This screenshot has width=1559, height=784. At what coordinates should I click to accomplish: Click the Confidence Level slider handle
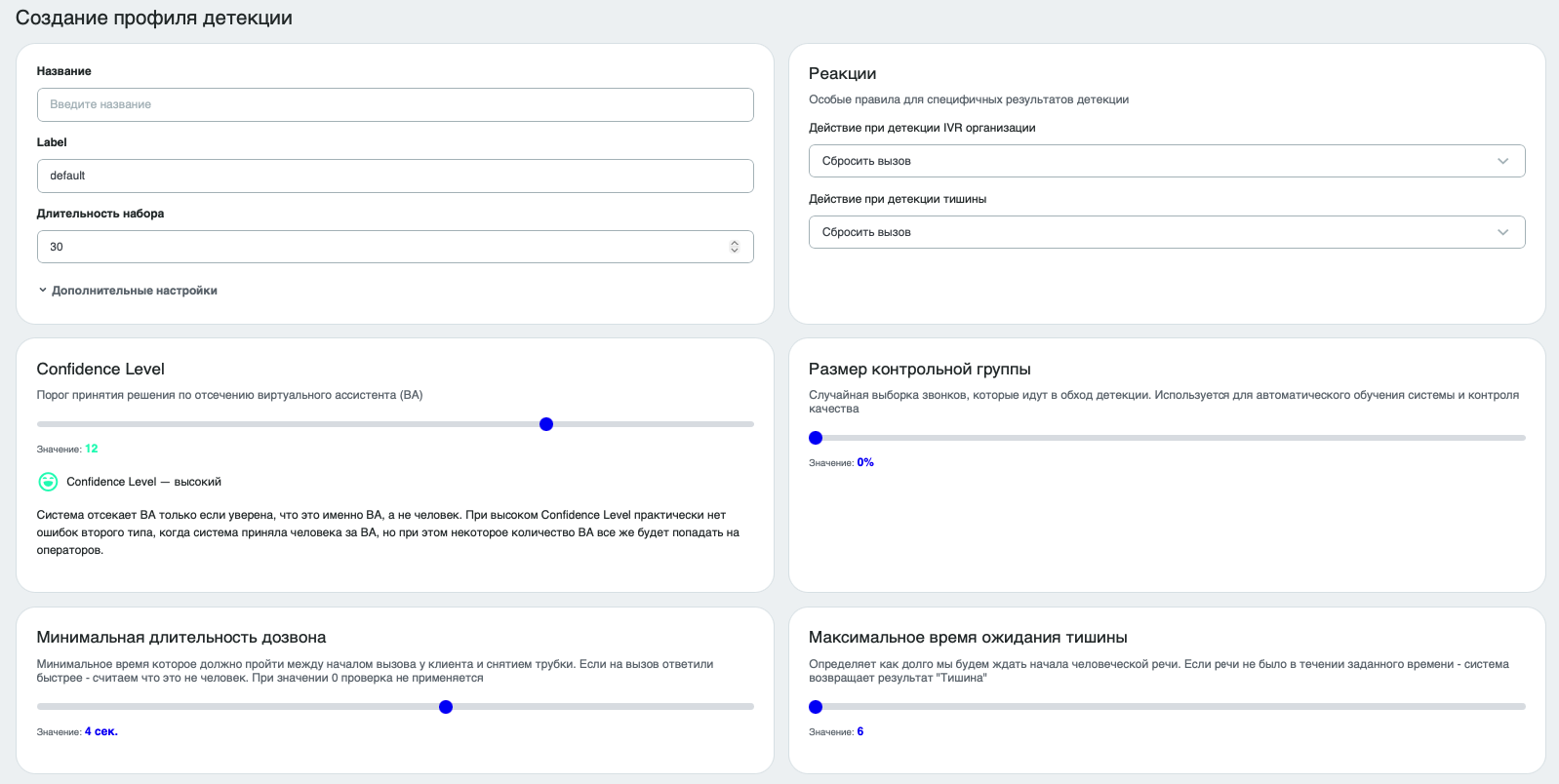pos(546,424)
